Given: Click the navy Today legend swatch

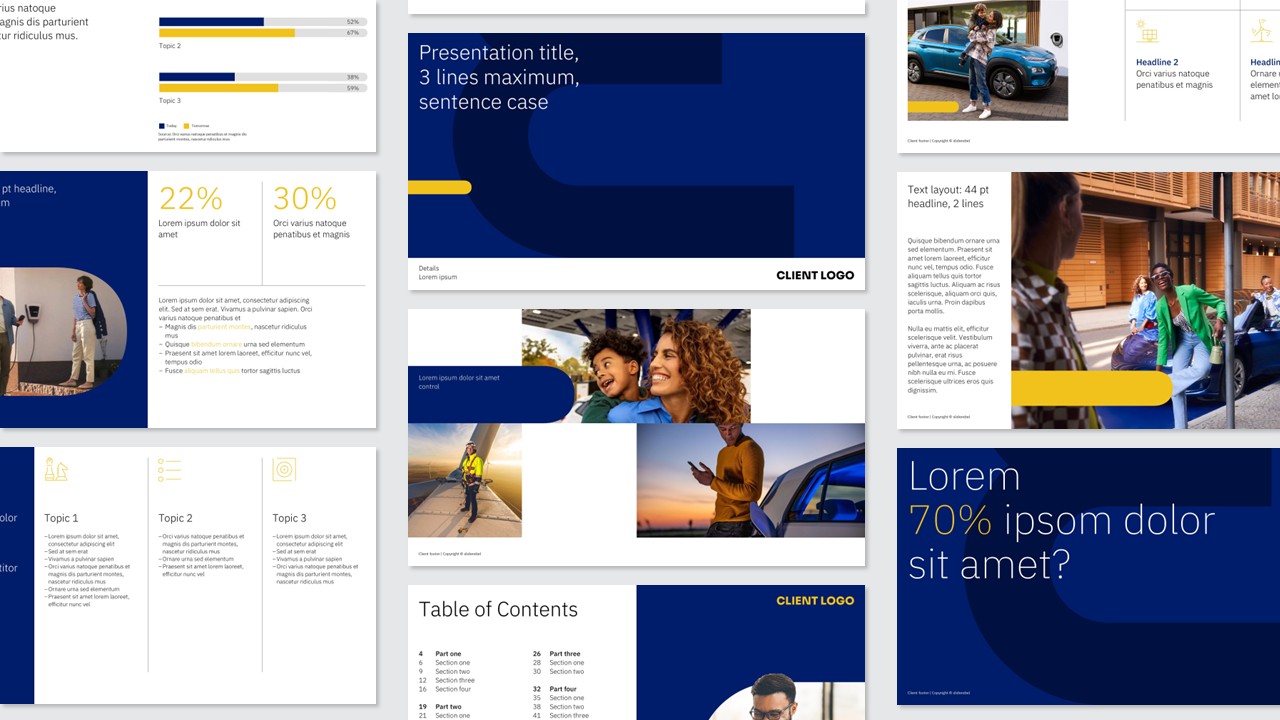Looking at the screenshot, I should pyautogui.click(x=162, y=126).
